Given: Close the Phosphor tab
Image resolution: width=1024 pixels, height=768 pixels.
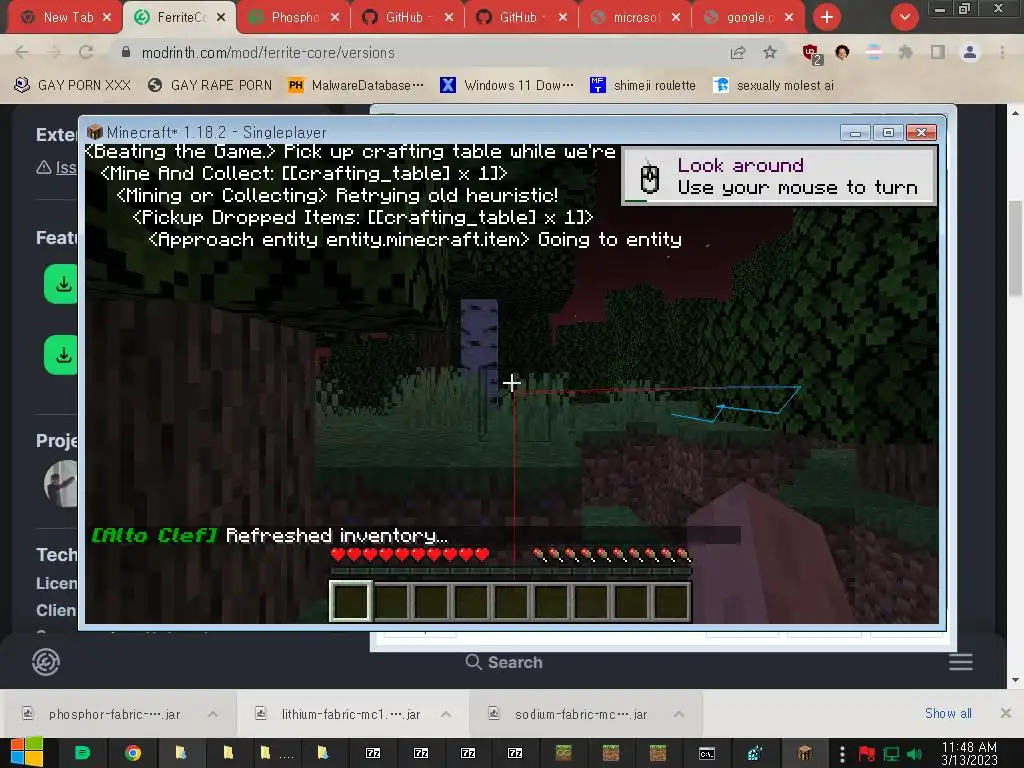Looking at the screenshot, I should [335, 17].
